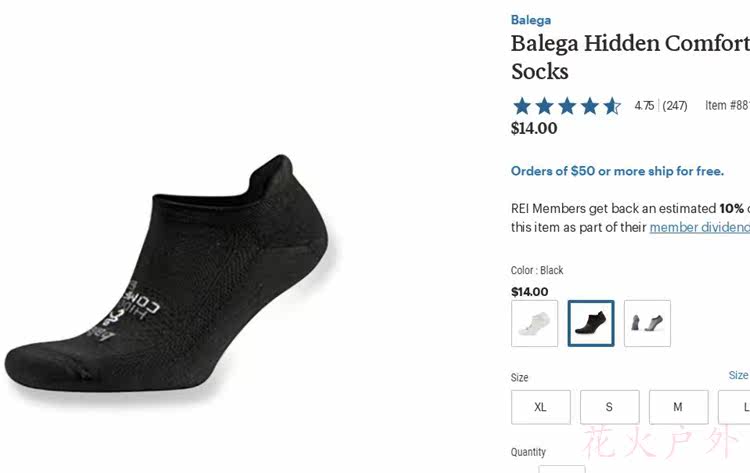Click the 4.75 rating value
The image size is (750, 473).
tap(644, 106)
